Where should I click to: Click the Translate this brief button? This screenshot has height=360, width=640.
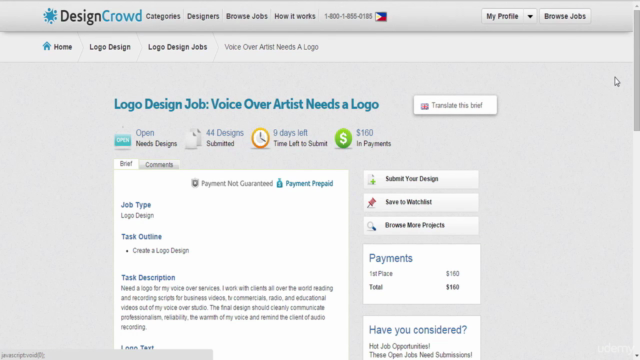[x=455, y=105]
